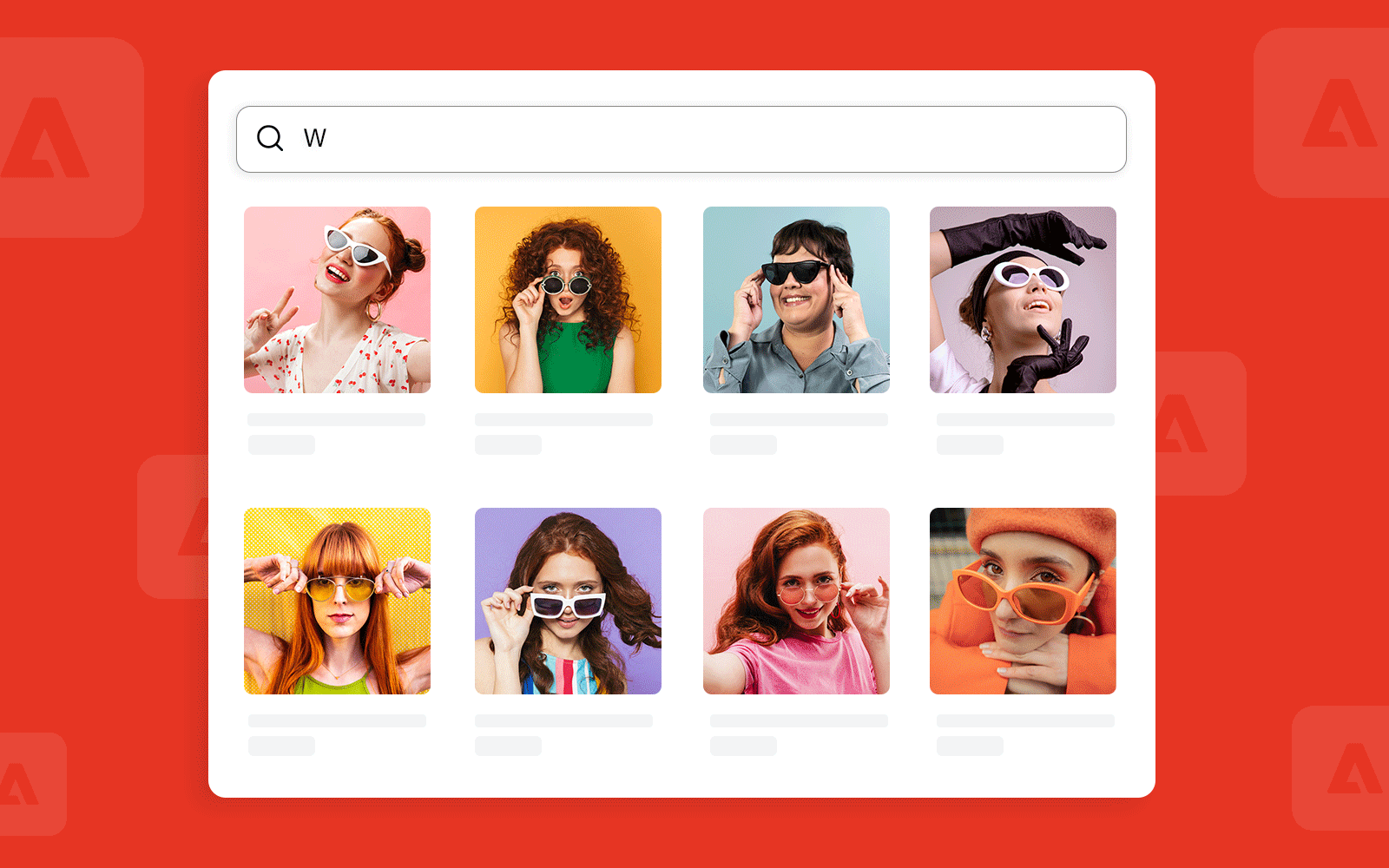Image resolution: width=1389 pixels, height=868 pixels.
Task: Select curly-haired woman in green top image
Action: (568, 299)
